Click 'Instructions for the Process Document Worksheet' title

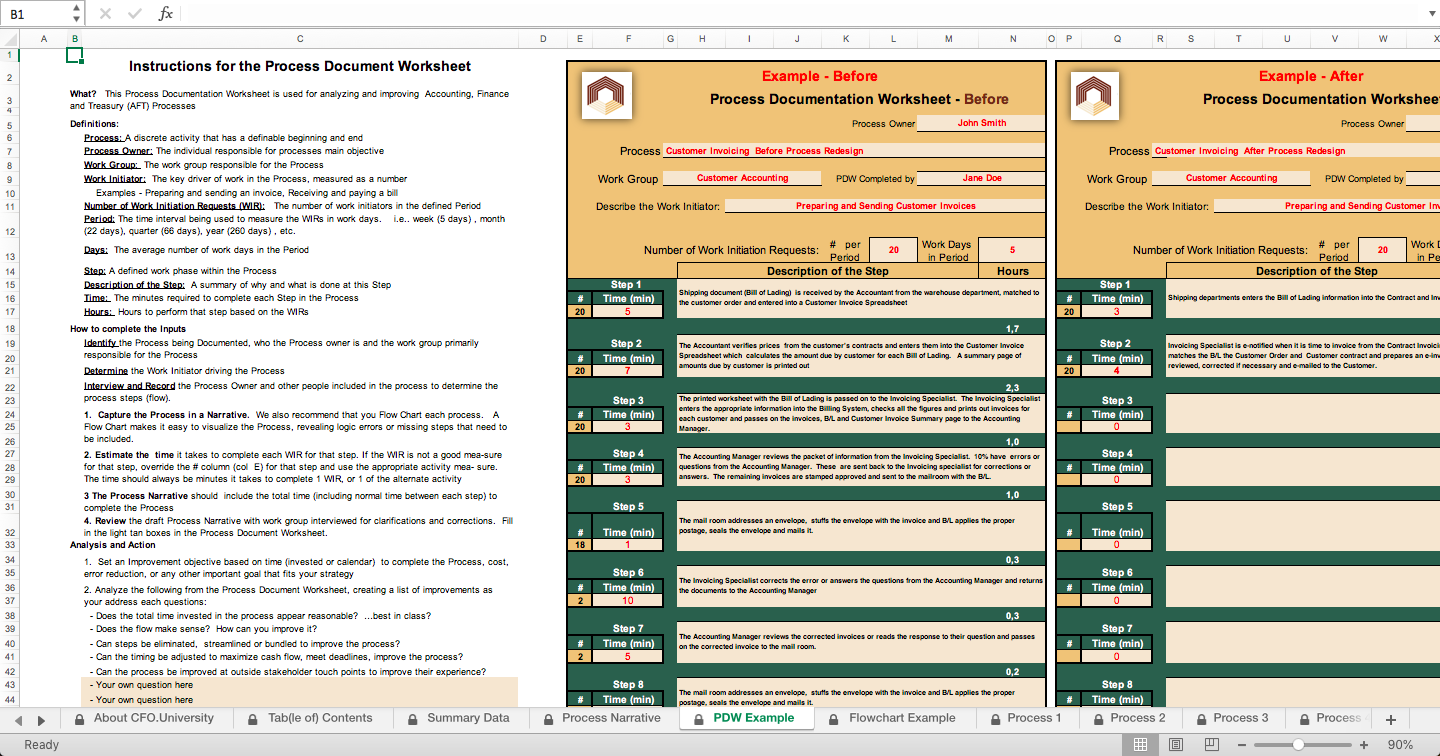point(300,66)
